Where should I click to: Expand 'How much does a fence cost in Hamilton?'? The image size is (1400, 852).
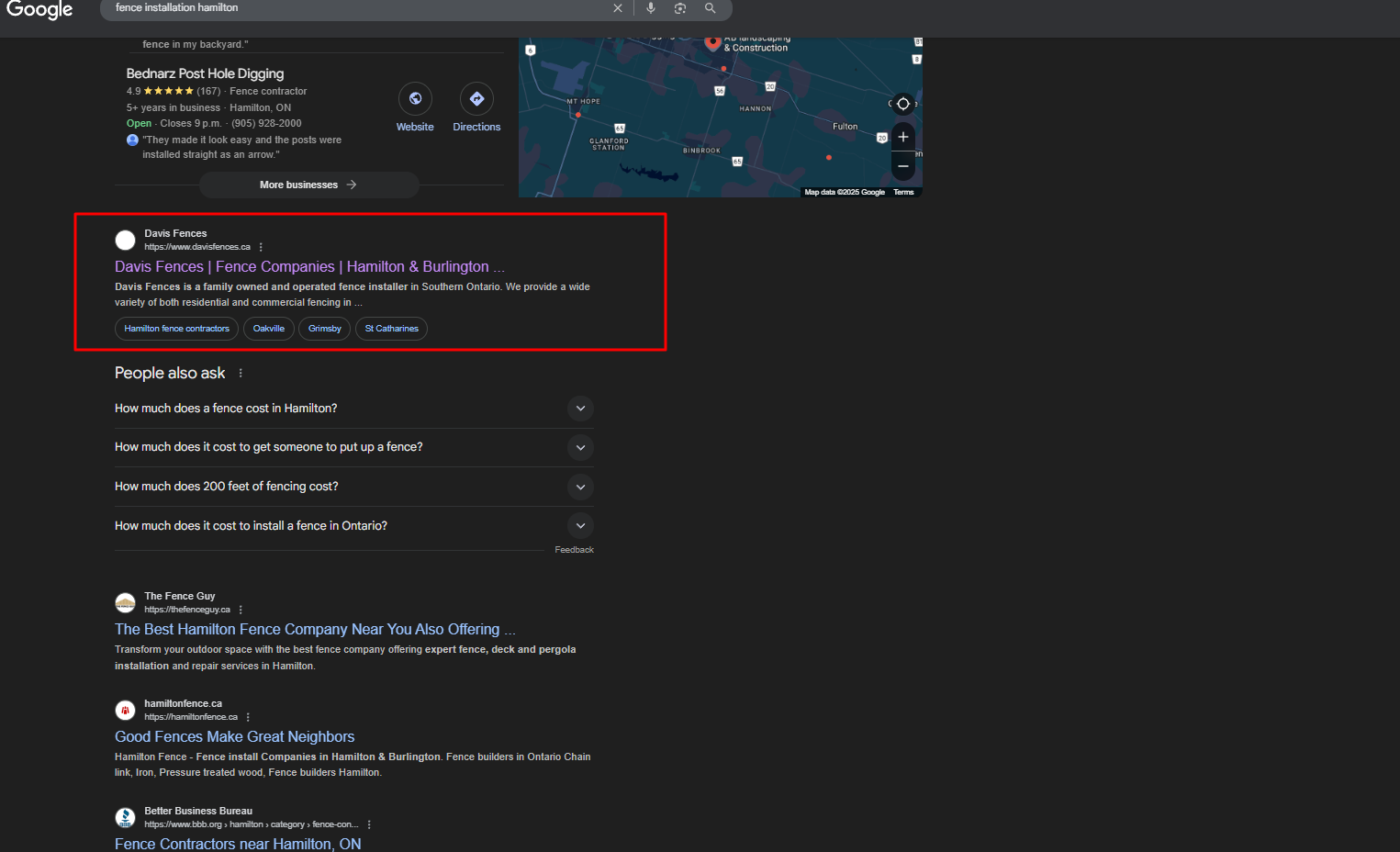(354, 409)
